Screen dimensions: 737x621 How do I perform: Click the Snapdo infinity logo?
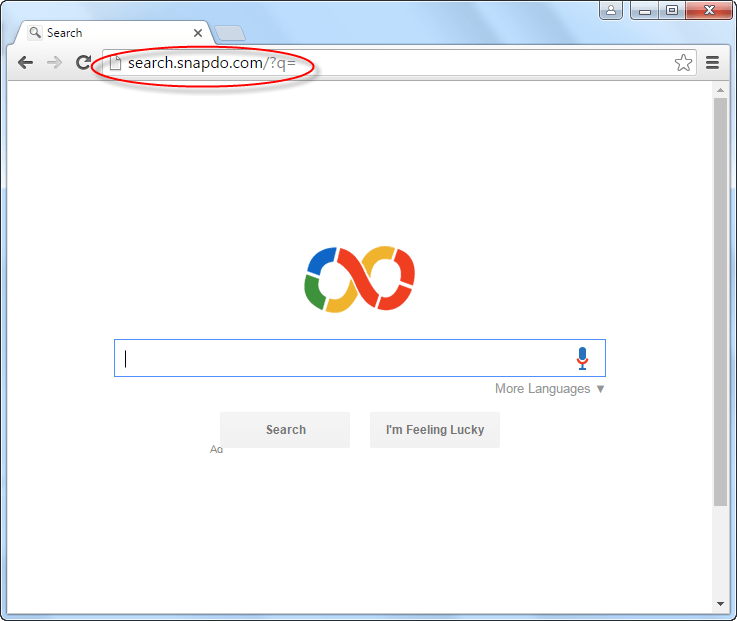pos(360,279)
